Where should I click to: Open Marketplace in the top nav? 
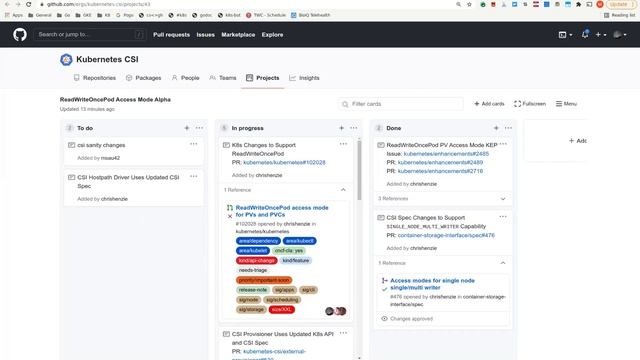(238, 35)
